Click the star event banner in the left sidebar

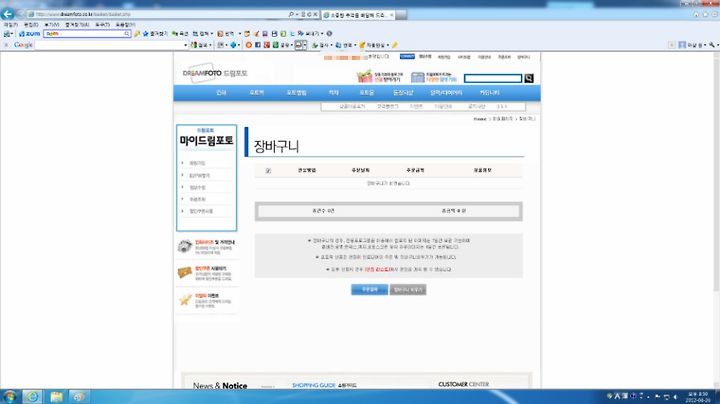point(207,300)
